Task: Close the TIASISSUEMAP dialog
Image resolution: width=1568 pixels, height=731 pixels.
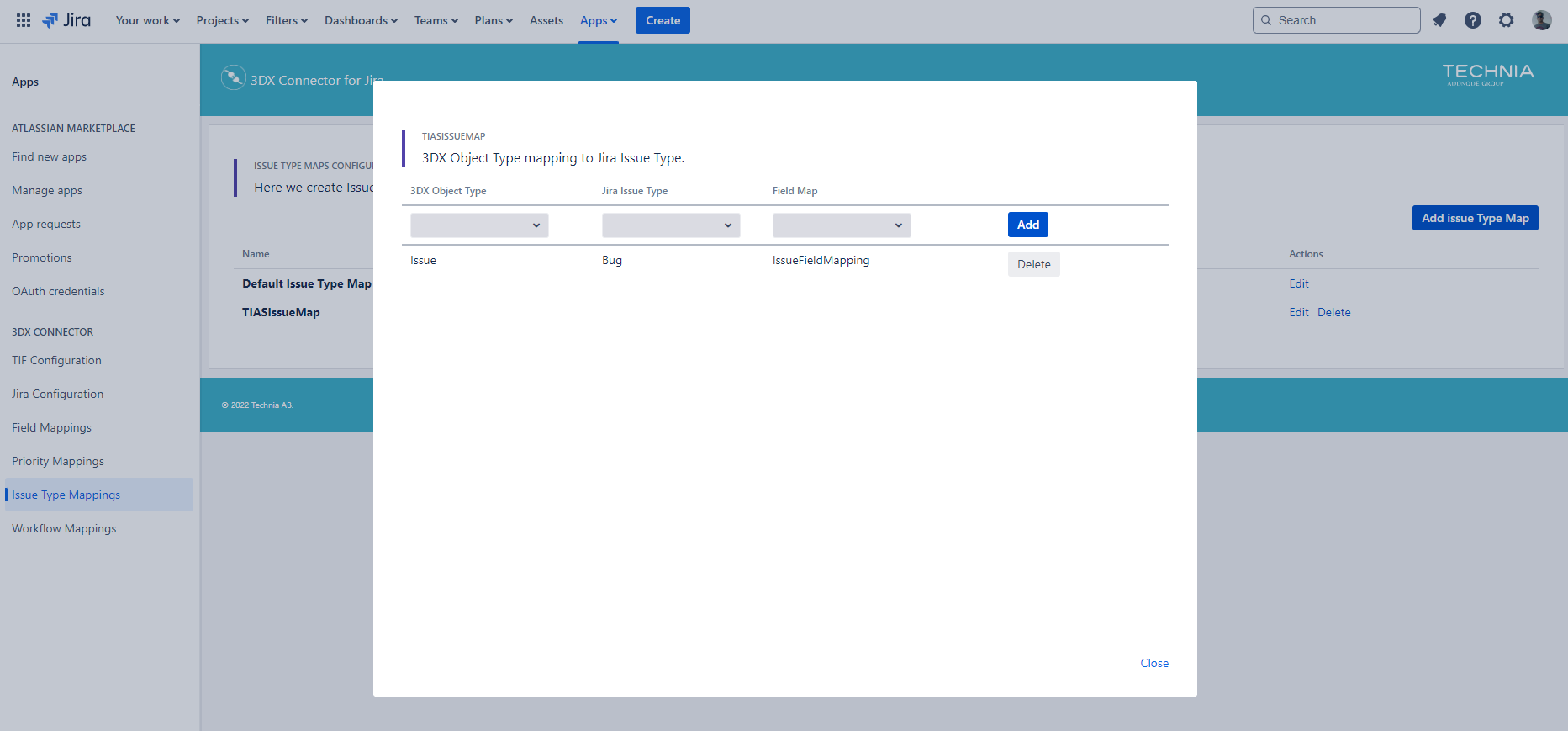Action: click(1154, 663)
